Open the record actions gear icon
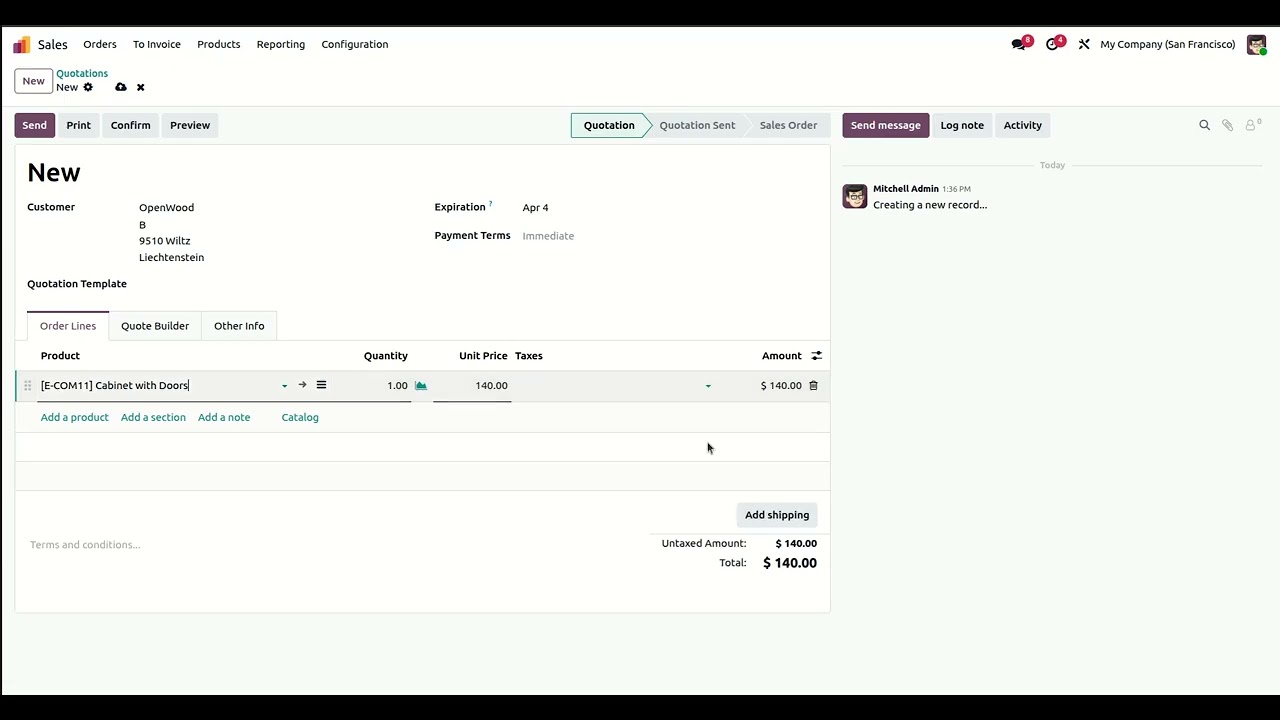Screen dimensions: 1280x720 [x=88, y=87]
